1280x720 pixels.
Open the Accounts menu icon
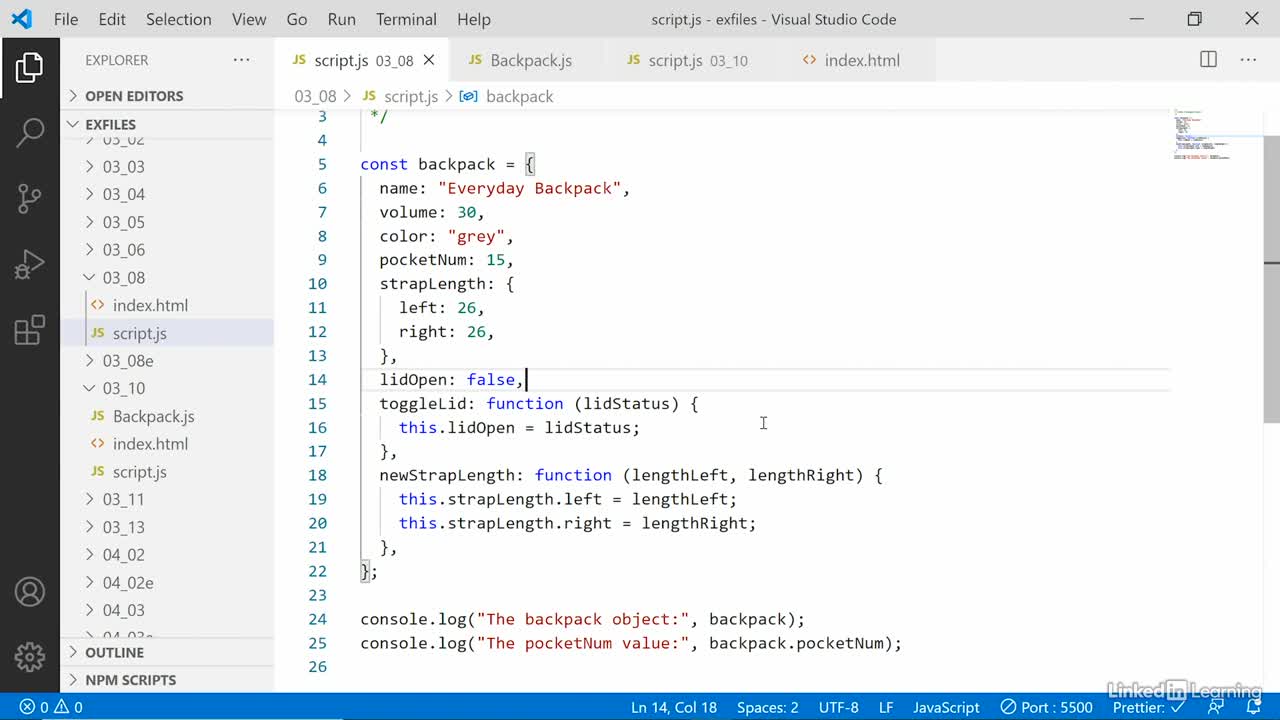(x=29, y=592)
